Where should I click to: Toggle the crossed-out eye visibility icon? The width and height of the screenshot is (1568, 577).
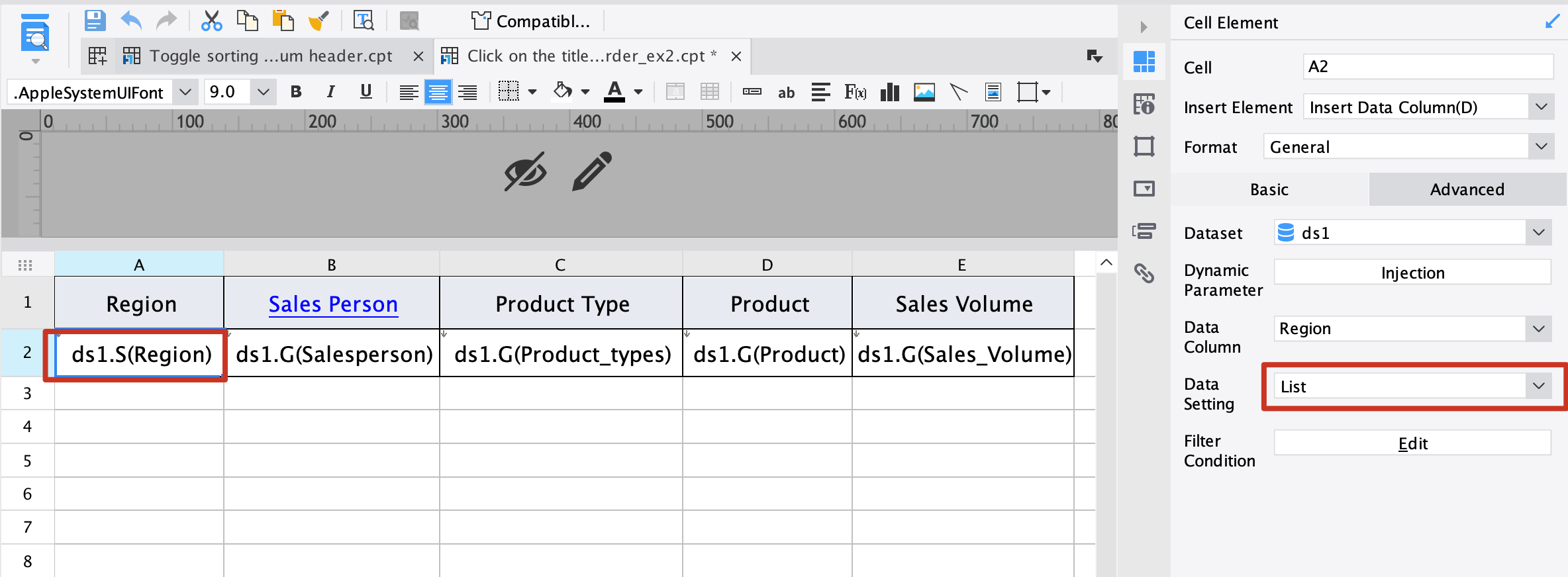click(x=525, y=171)
